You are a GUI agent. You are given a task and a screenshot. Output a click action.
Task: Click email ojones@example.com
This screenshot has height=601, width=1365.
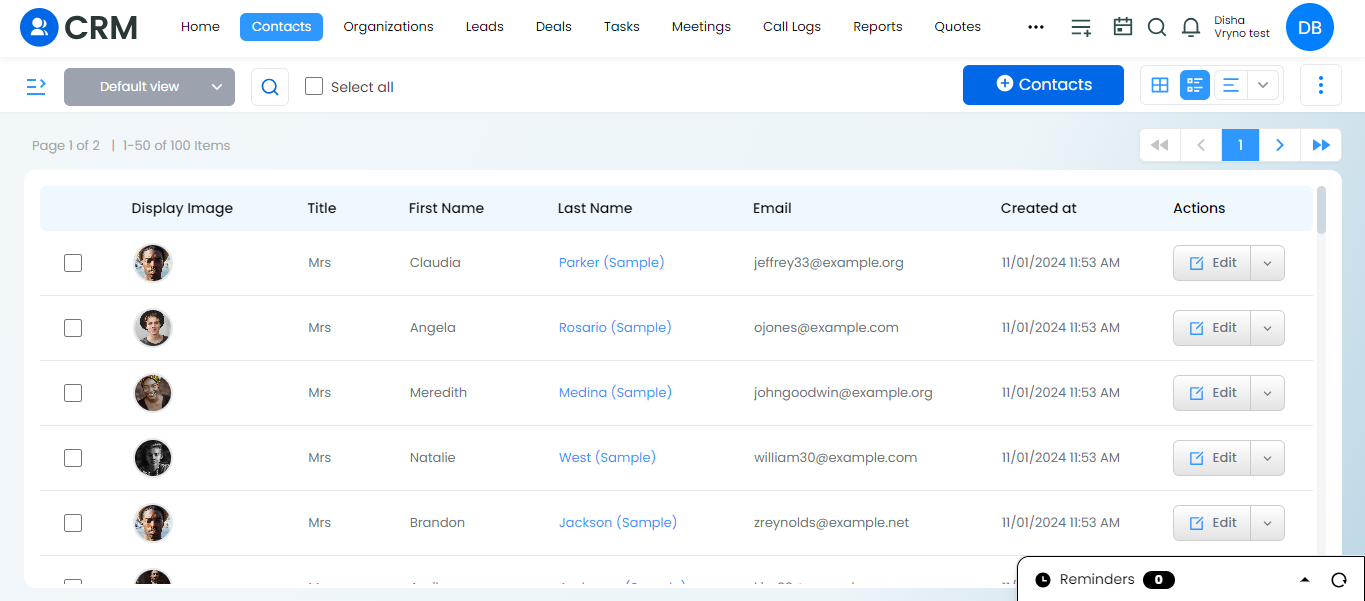tap(826, 328)
